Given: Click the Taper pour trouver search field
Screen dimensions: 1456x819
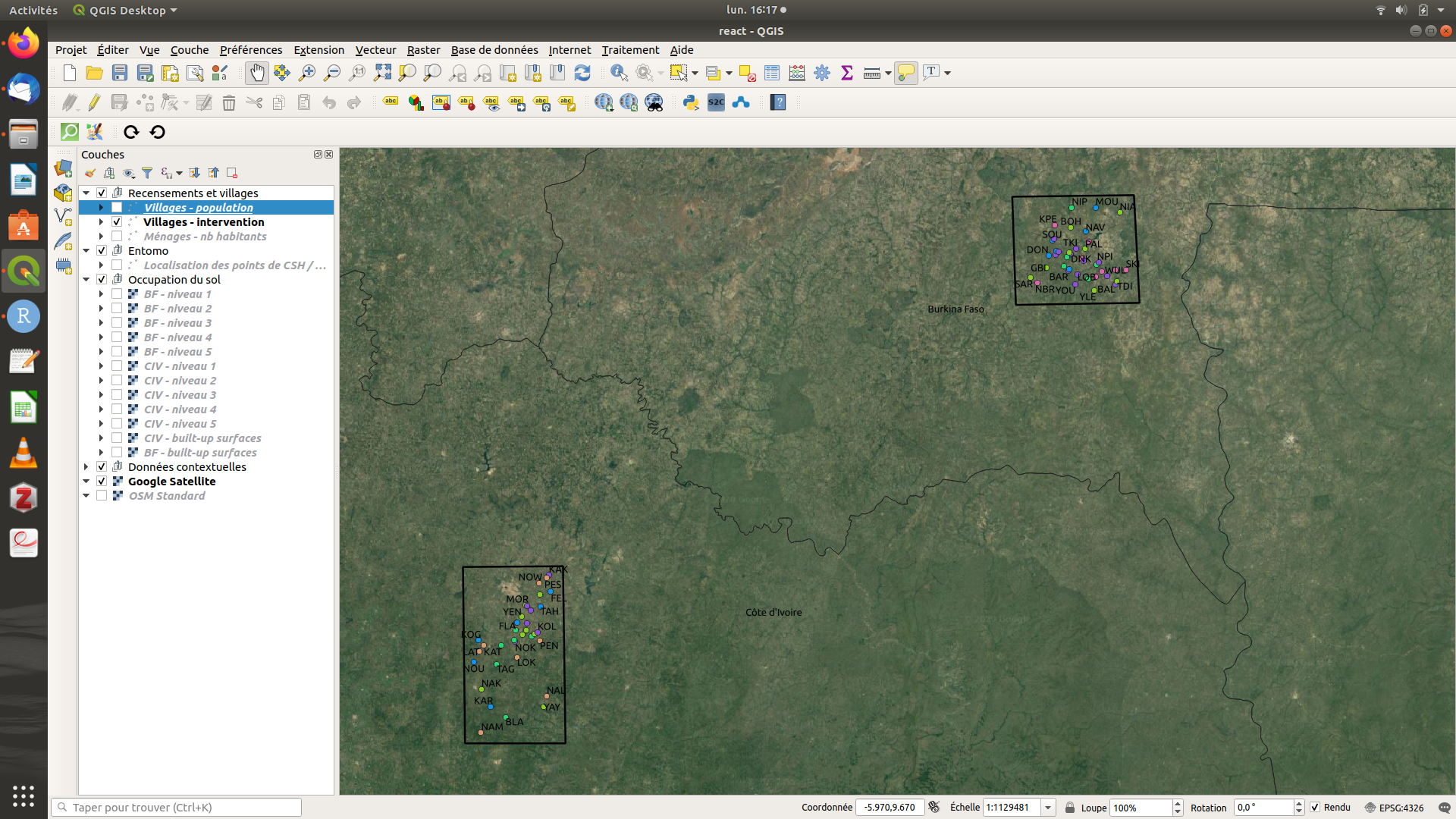Looking at the screenshot, I should (176, 808).
